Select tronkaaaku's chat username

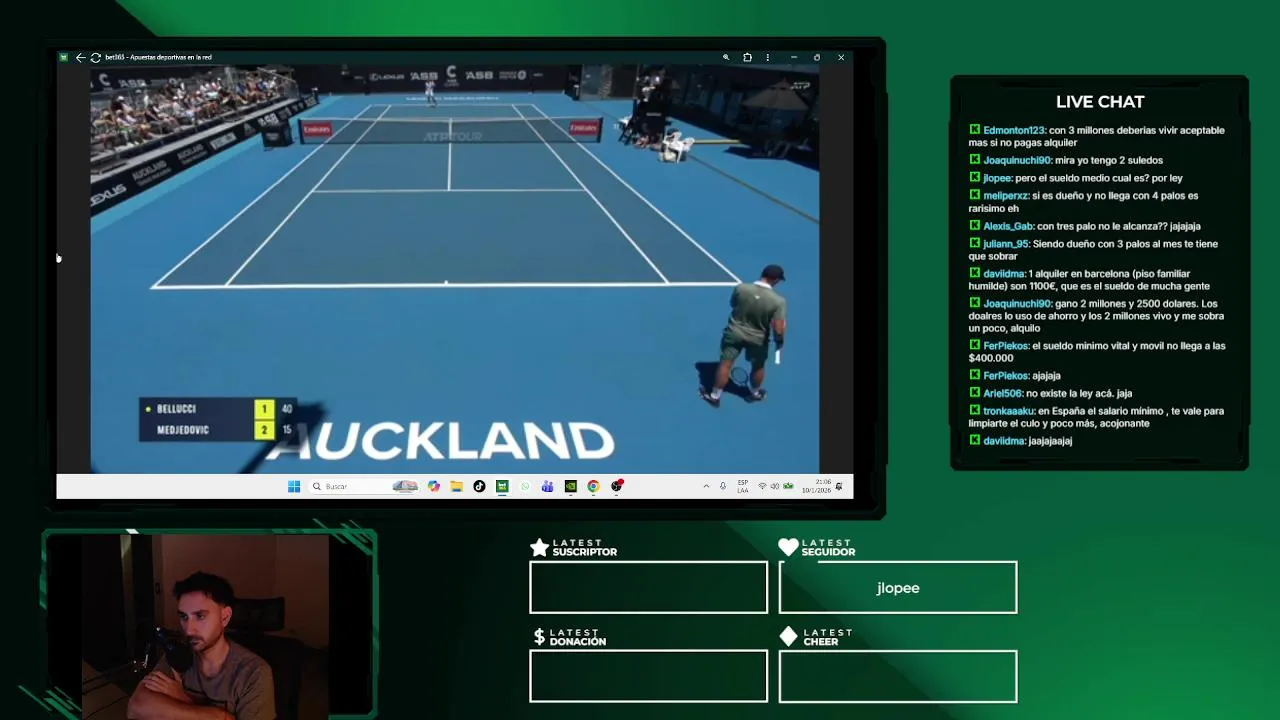click(1008, 411)
